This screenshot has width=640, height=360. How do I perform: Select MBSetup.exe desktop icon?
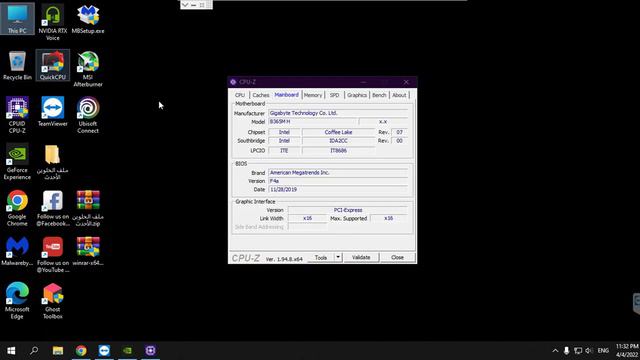(x=88, y=19)
